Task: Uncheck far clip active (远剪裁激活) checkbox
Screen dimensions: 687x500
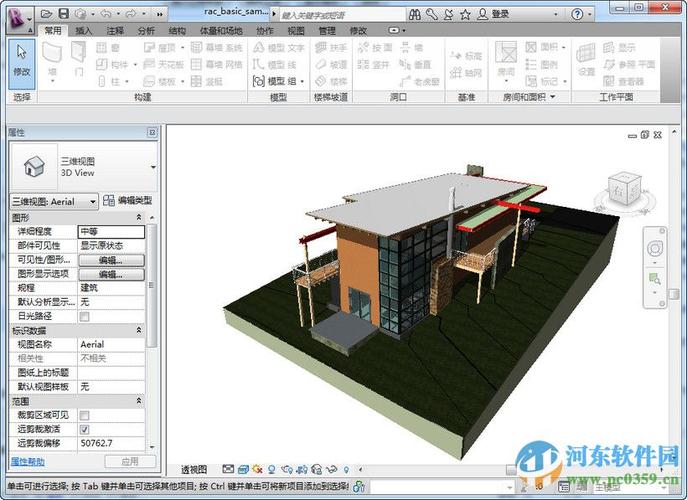Action: pyautogui.click(x=84, y=429)
